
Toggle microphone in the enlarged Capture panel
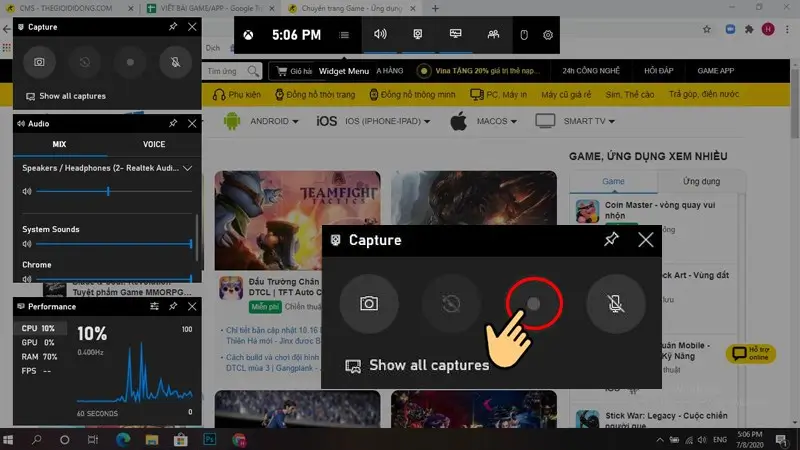[616, 303]
